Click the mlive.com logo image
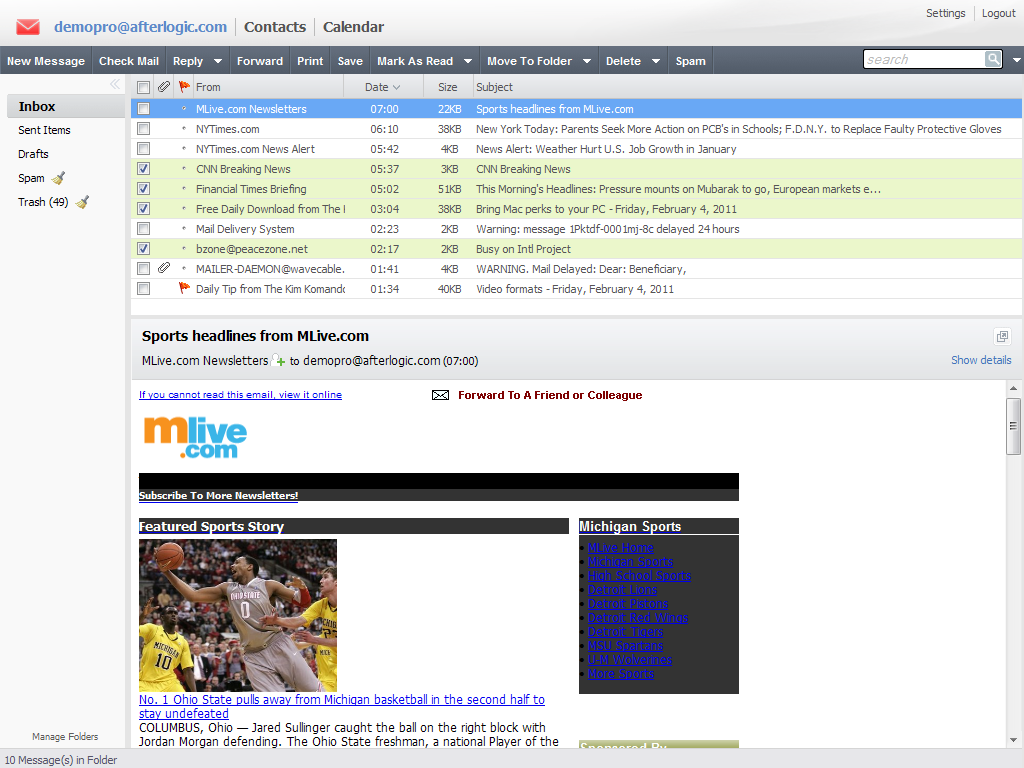Screen dimensions: 1024x768 [x=195, y=438]
